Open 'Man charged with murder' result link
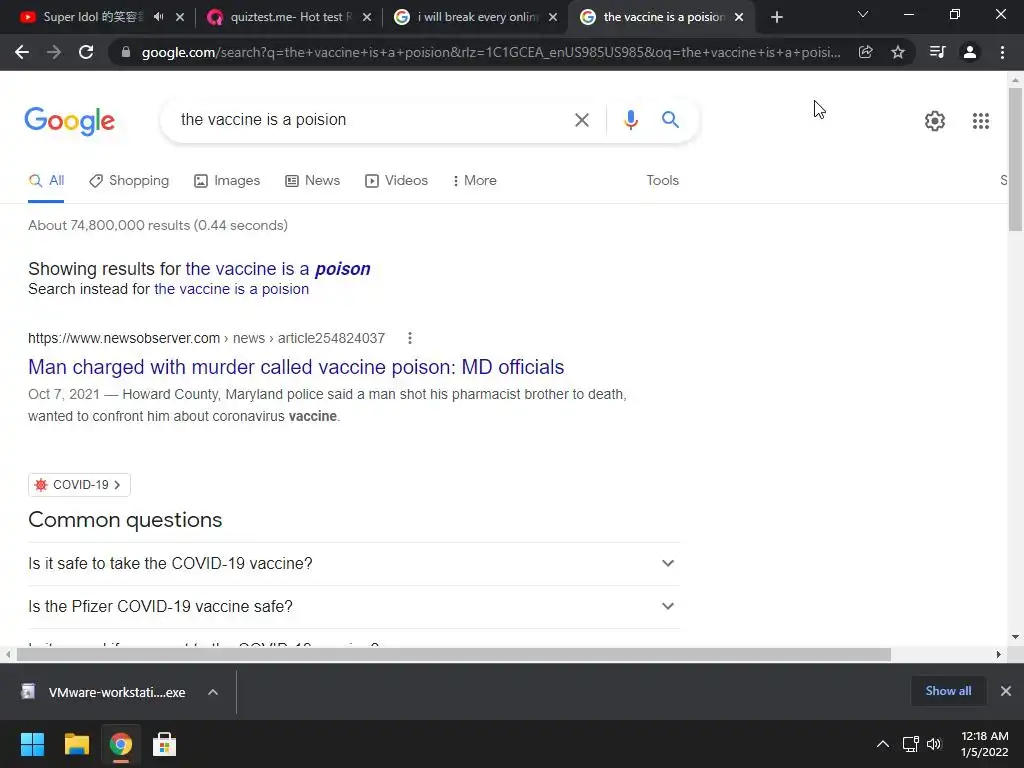This screenshot has width=1024, height=768. 296,367
